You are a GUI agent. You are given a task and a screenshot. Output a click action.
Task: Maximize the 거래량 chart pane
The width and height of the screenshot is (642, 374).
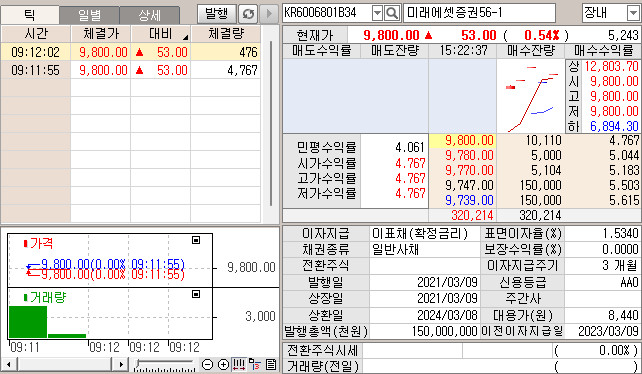[196, 294]
